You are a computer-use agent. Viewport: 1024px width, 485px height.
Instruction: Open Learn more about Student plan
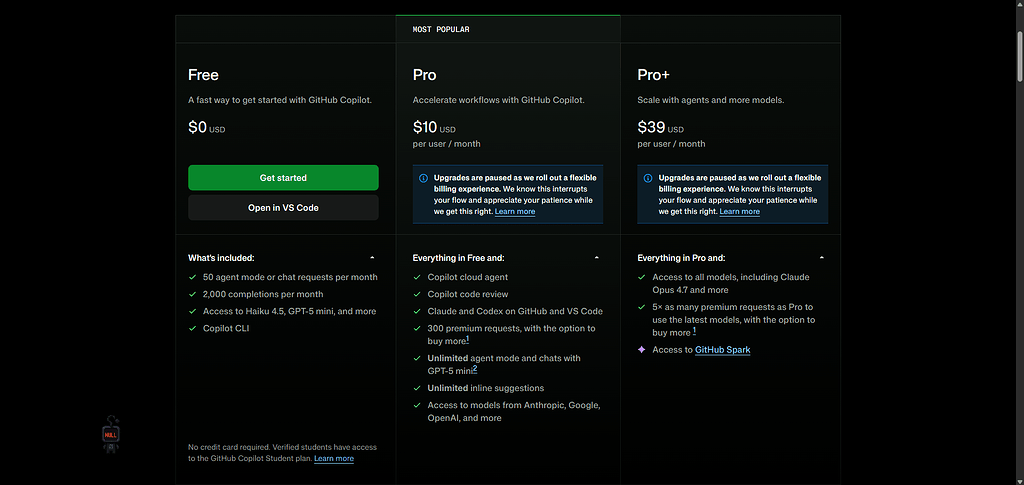(x=334, y=459)
